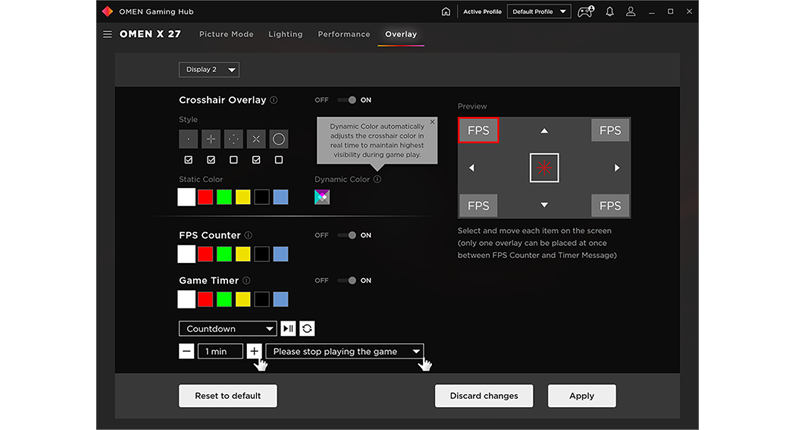Select top-right FPS position in preview
795x430 pixels.
click(x=610, y=130)
